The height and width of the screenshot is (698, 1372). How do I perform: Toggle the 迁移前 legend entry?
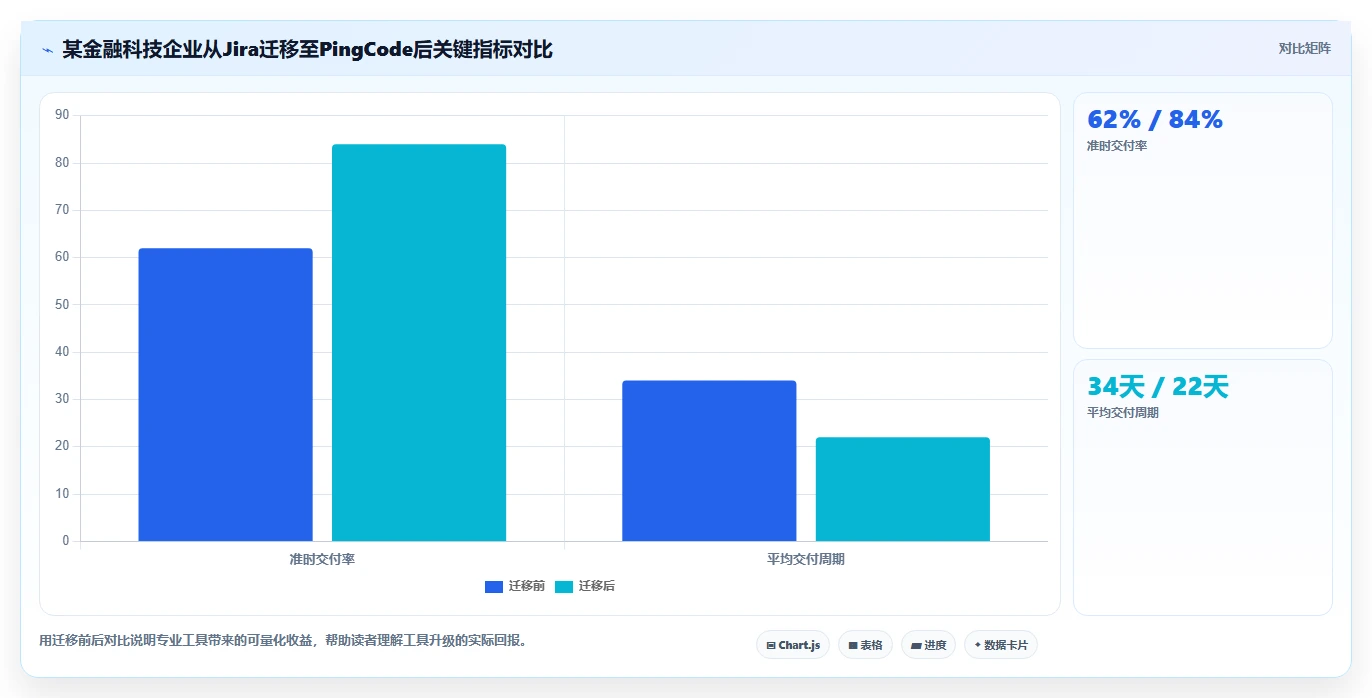pyautogui.click(x=515, y=586)
